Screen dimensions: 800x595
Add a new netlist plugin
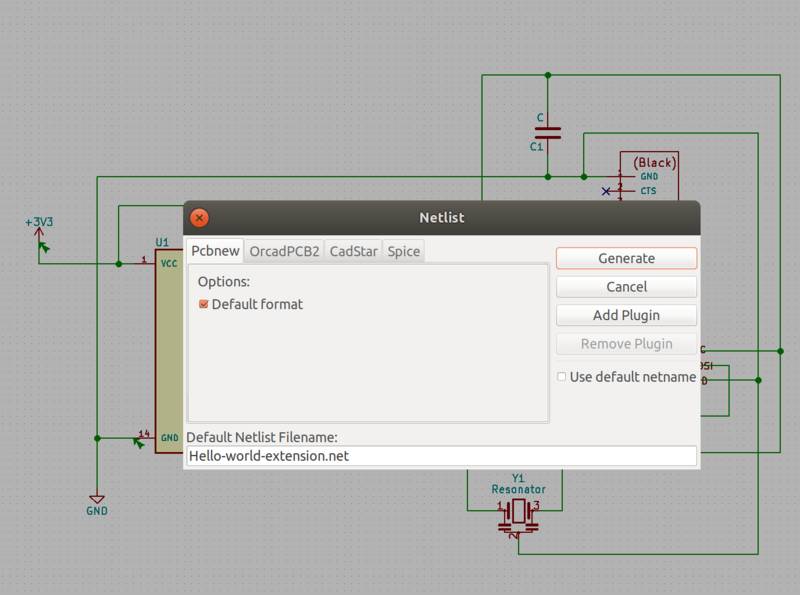click(625, 315)
